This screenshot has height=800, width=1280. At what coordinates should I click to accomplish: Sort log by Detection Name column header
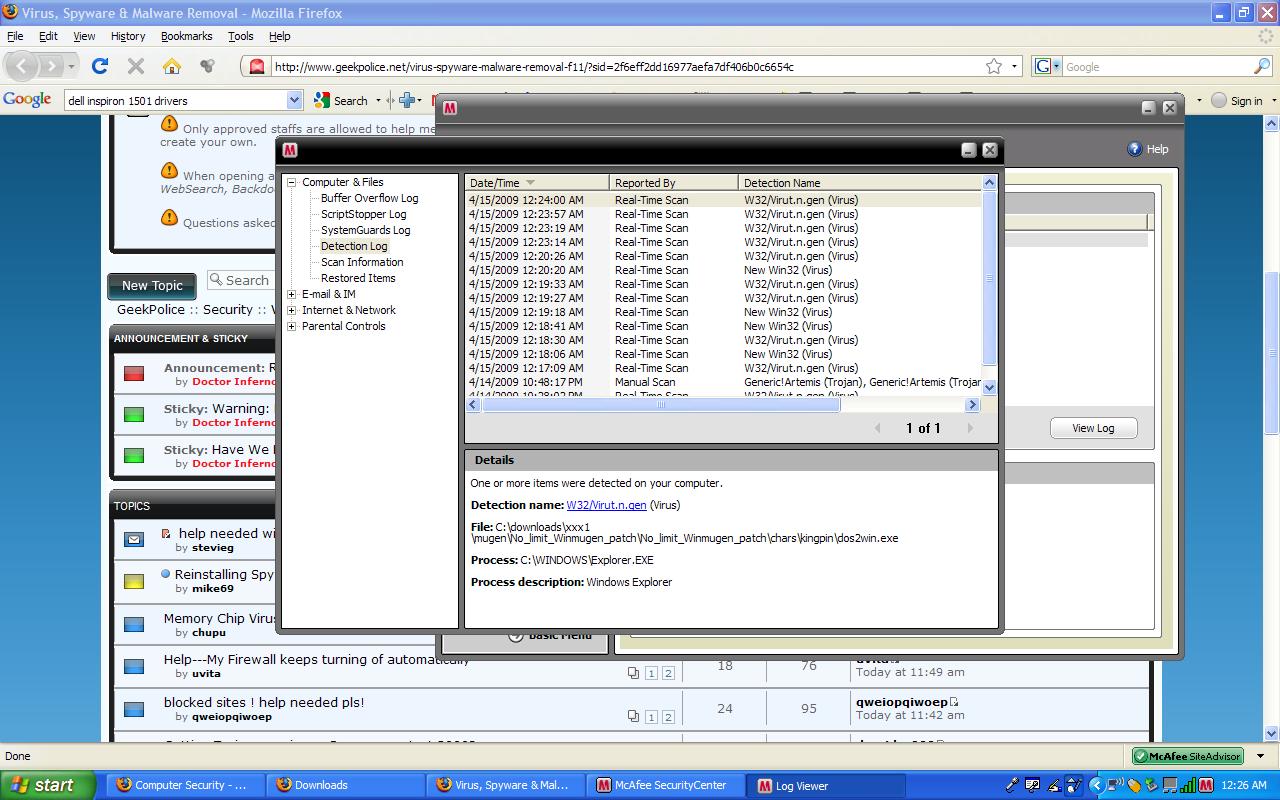(860, 183)
